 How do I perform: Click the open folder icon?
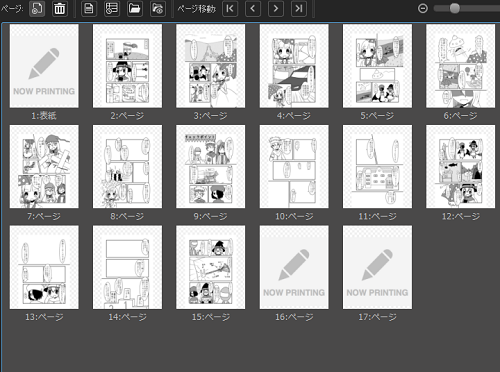click(x=135, y=8)
